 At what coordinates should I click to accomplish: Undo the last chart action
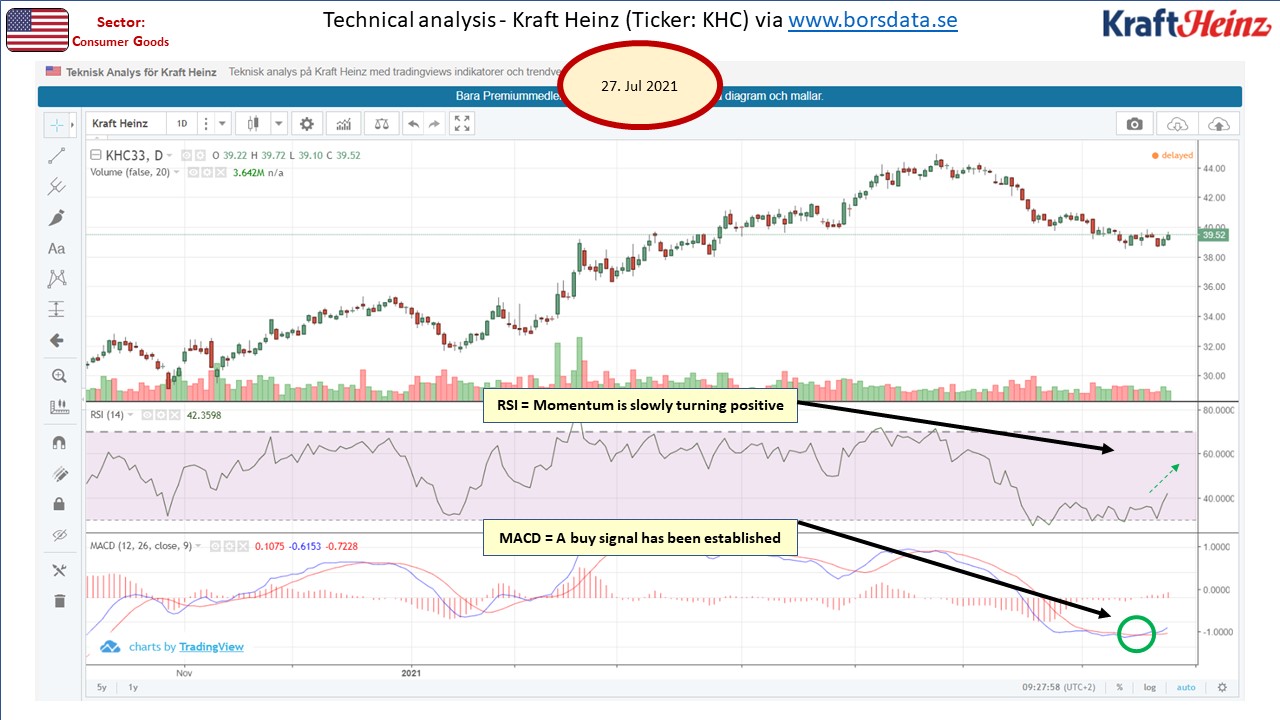[414, 124]
